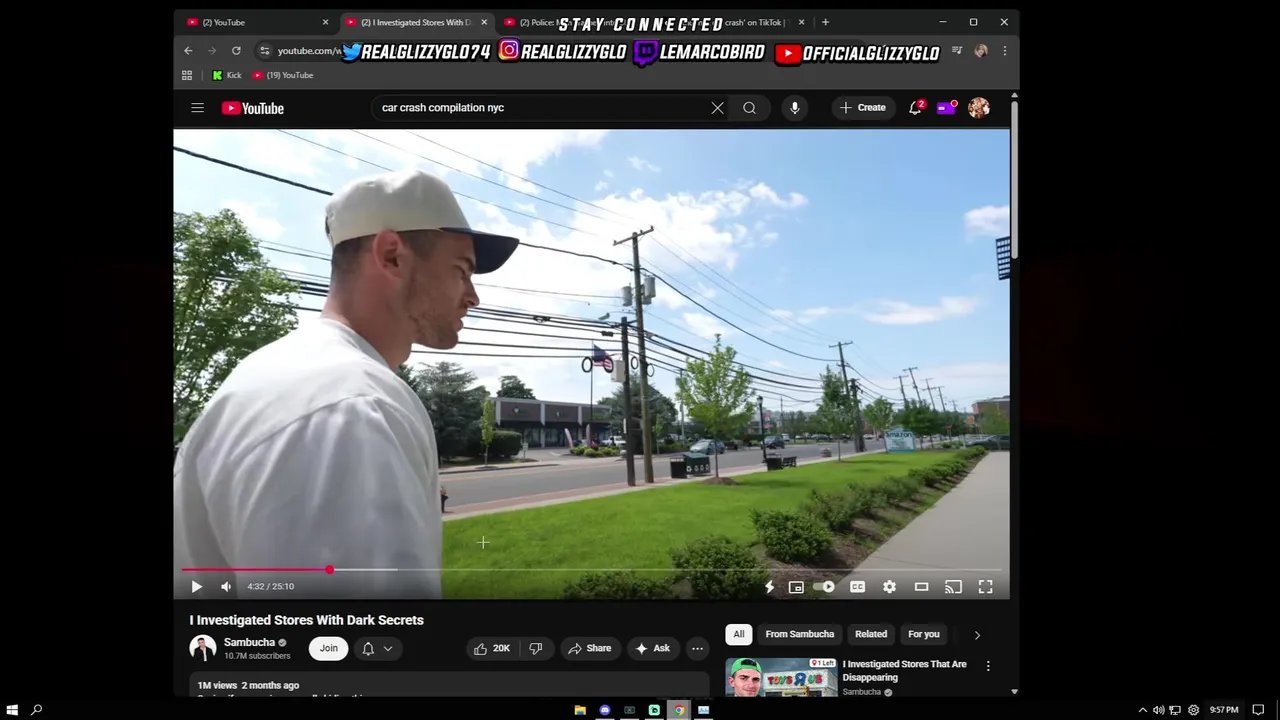
Task: Open the player settings gear
Action: click(889, 587)
